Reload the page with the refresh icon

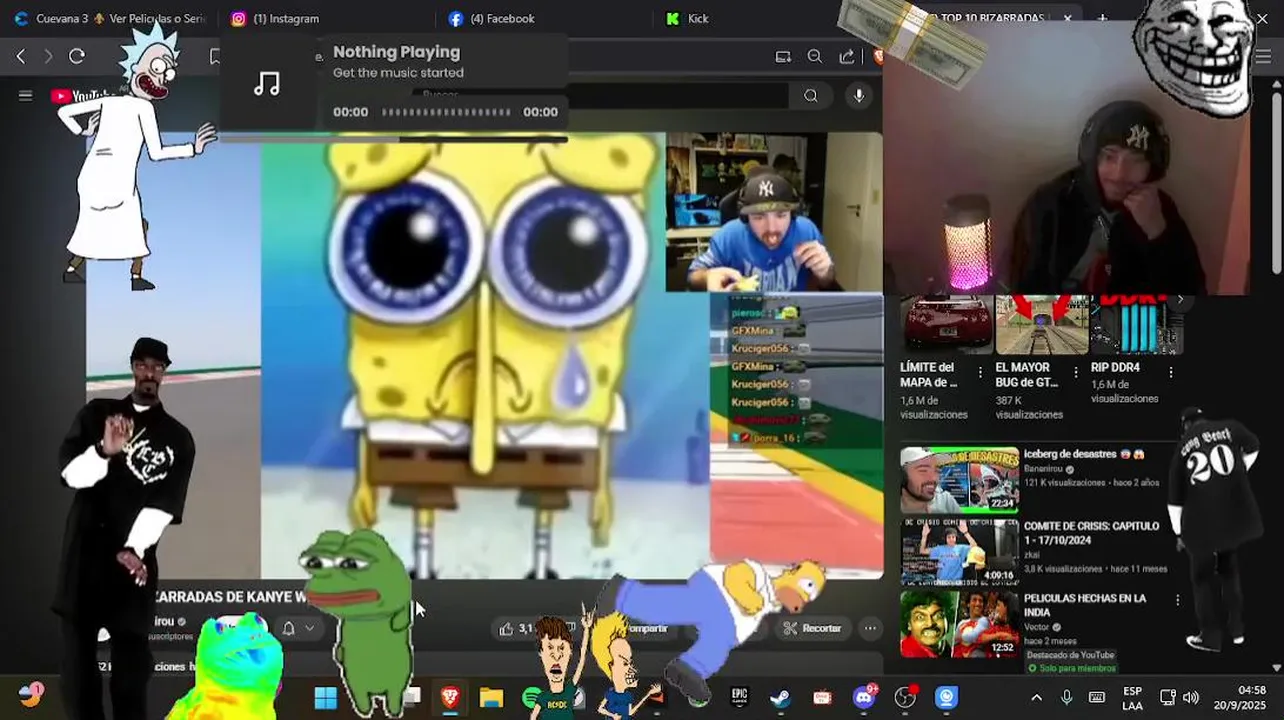77,56
